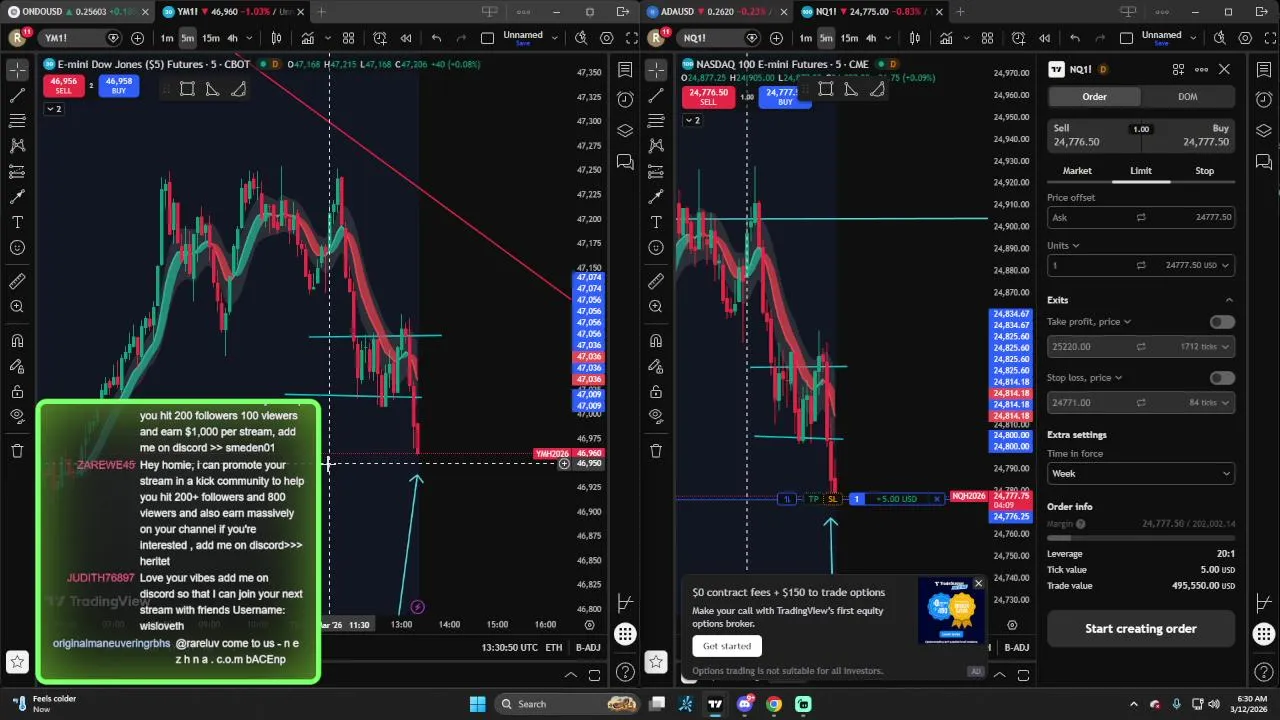The image size is (1280, 720).
Task: Create an alert from YM1! toolbar
Action: click(380, 38)
